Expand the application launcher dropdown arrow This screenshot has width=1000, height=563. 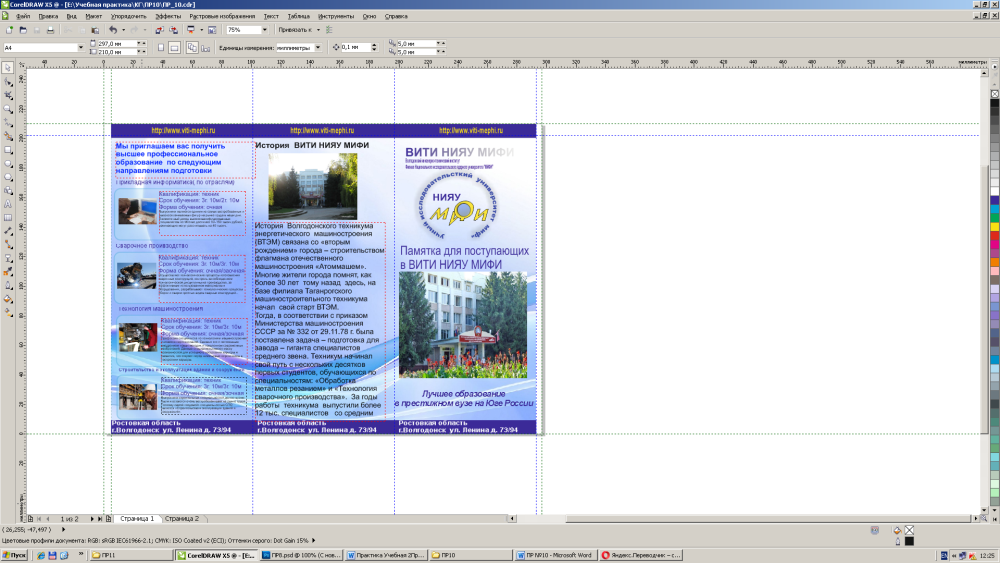tap(201, 30)
